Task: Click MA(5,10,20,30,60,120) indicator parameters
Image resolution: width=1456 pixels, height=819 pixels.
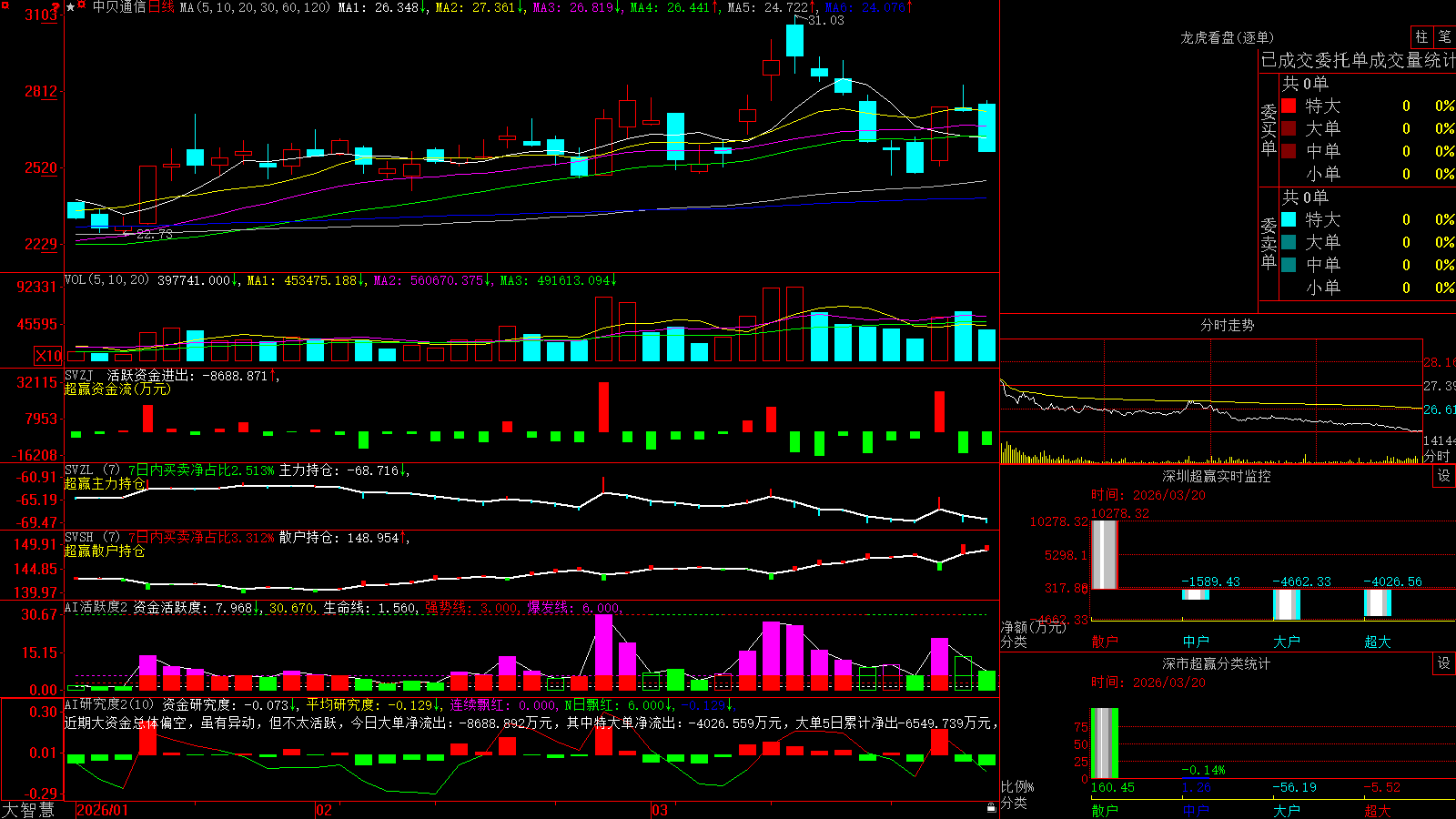Action: 255,7
